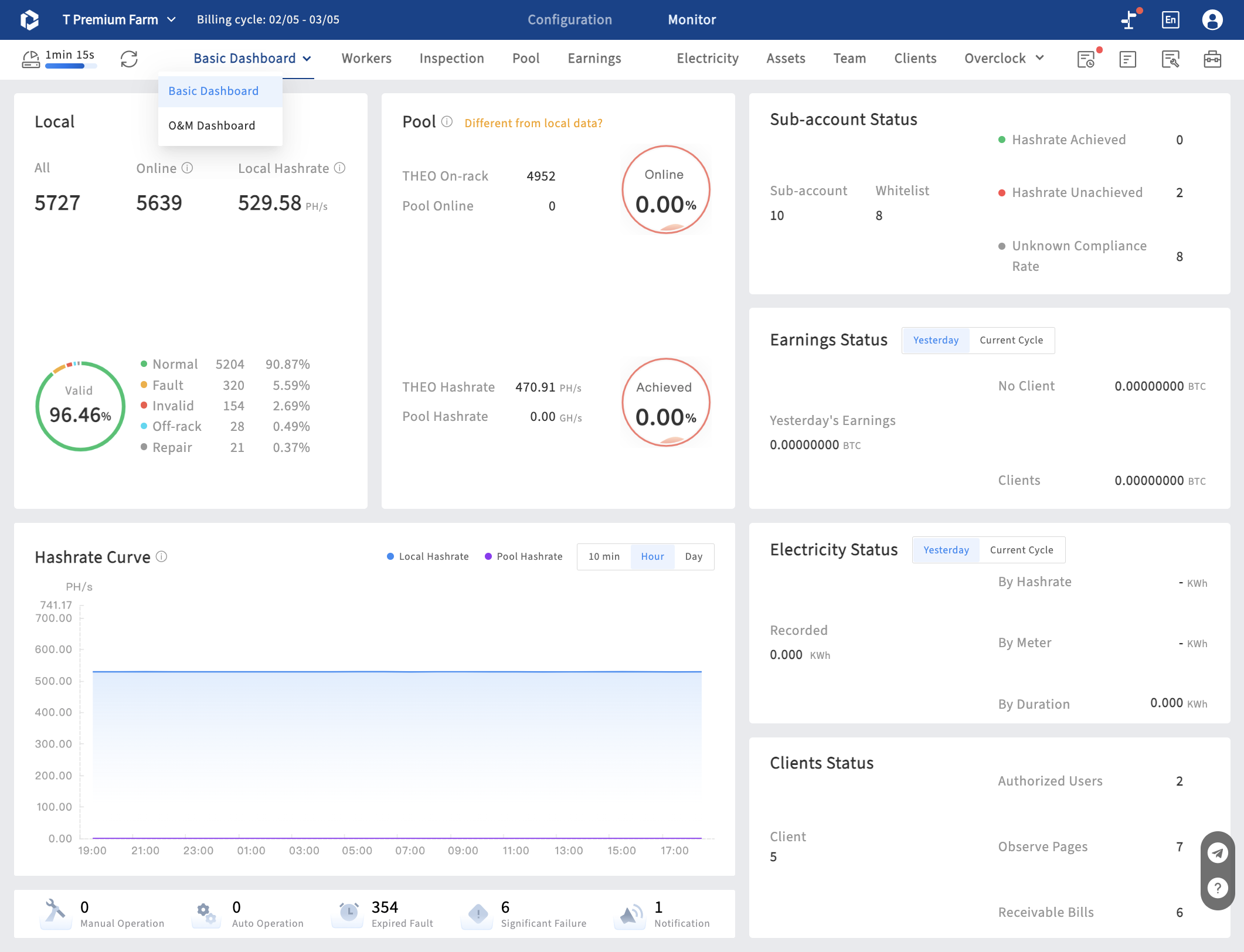Expand the Overclock dropdown
Screen dimensions: 1244x952
click(1004, 59)
